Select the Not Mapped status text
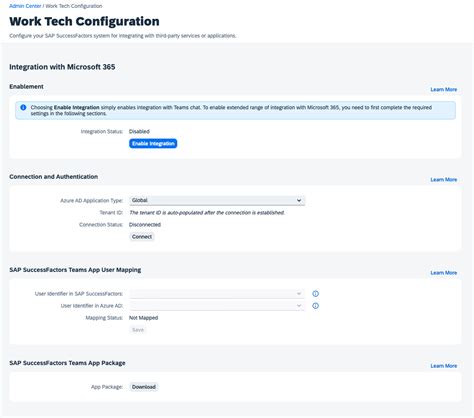Image resolution: width=474 pixels, height=418 pixels. (x=143, y=318)
